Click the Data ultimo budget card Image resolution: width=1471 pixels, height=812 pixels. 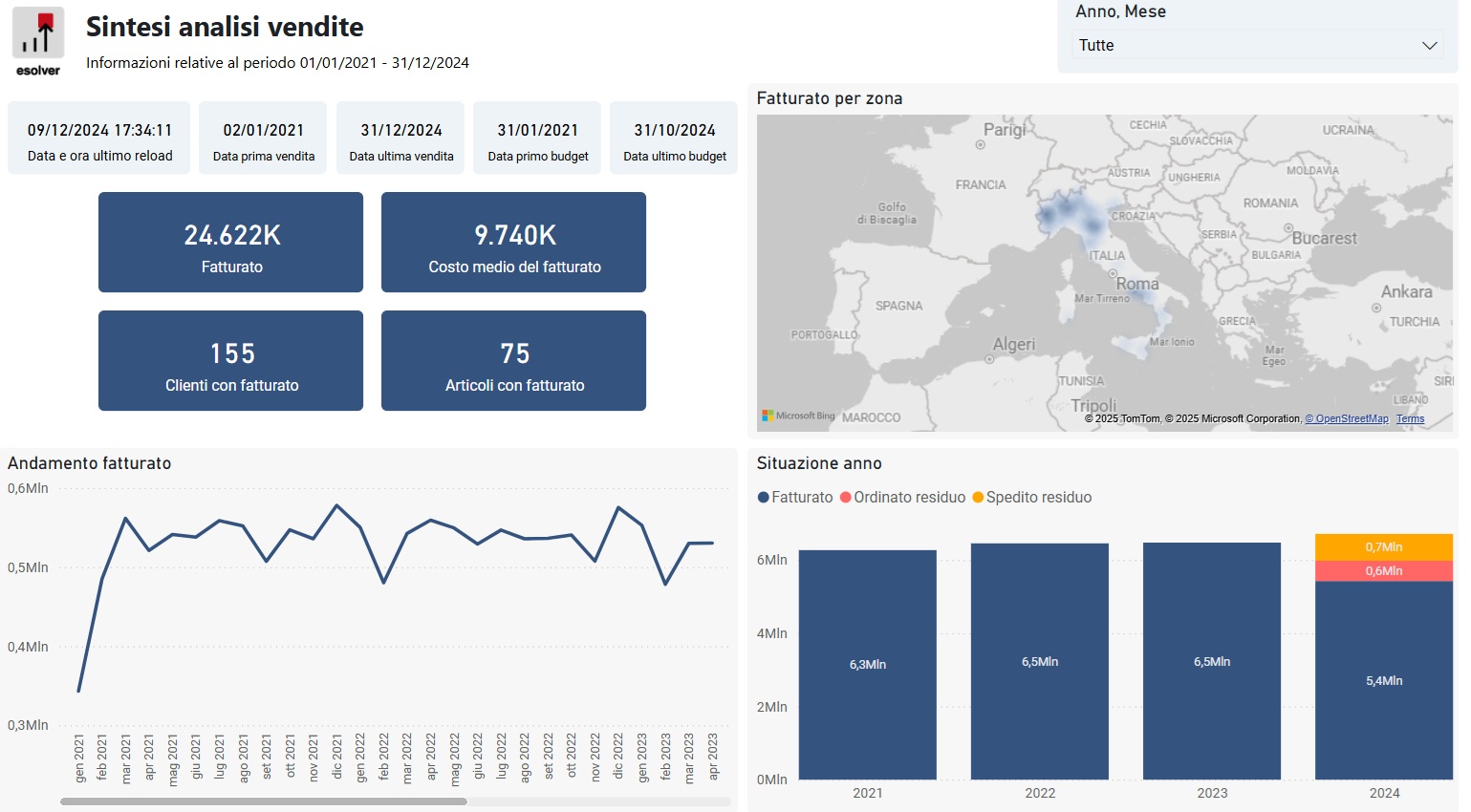[x=674, y=138]
